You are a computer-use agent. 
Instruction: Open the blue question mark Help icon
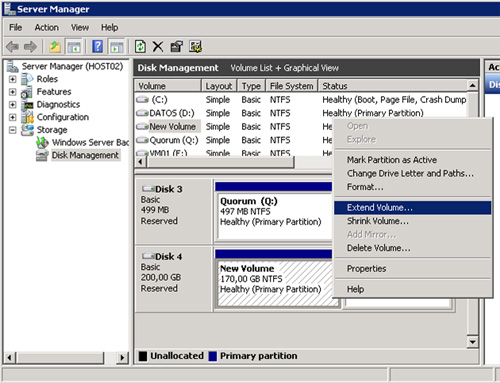(x=97, y=47)
